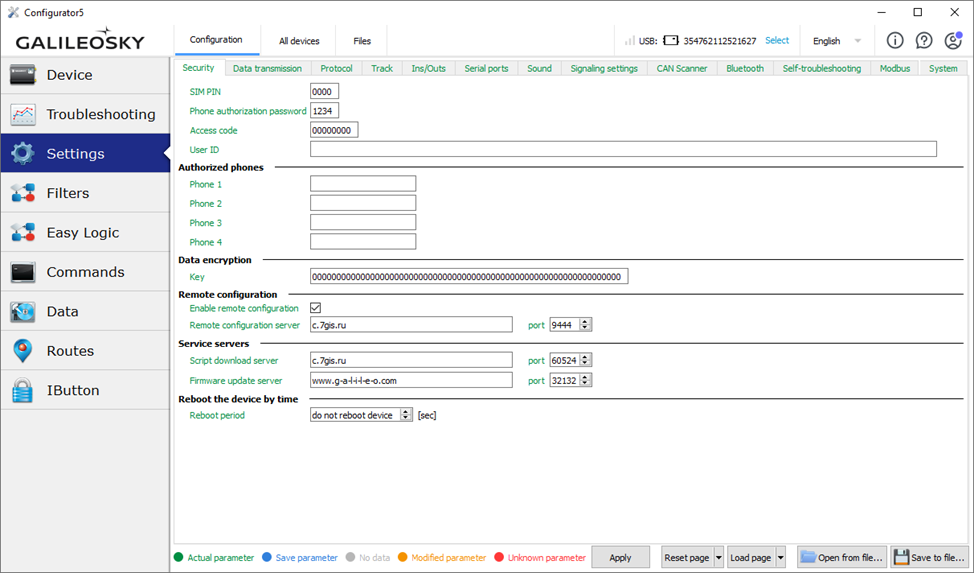974x573 pixels.
Task: Open Troubleshooting chart icon in sidebar
Action: click(23, 114)
